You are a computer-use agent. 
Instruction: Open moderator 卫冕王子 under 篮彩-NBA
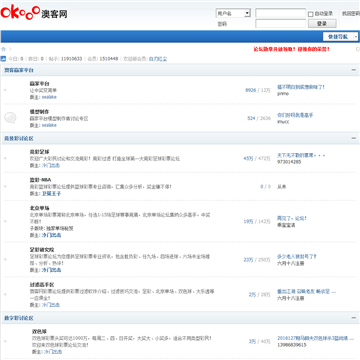51,193
